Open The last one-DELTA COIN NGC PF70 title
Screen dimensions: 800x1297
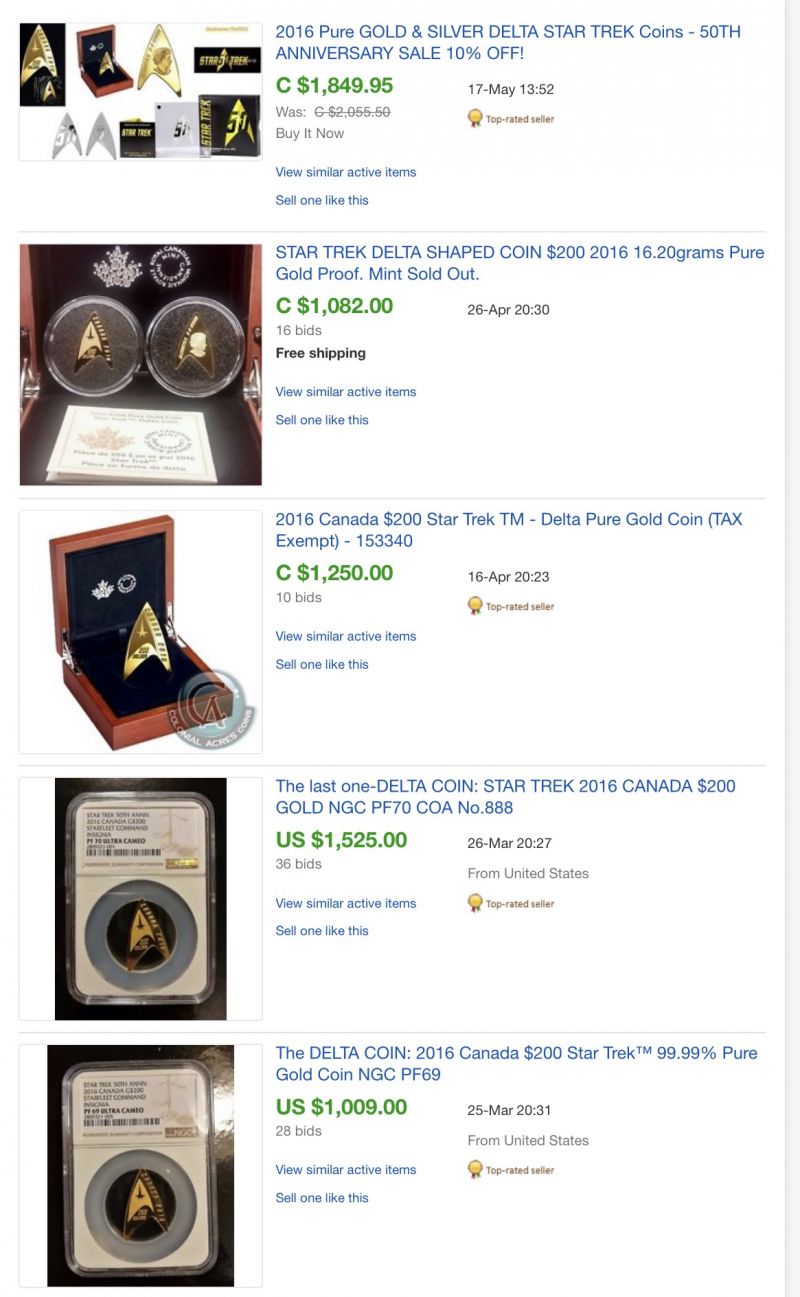[x=505, y=797]
